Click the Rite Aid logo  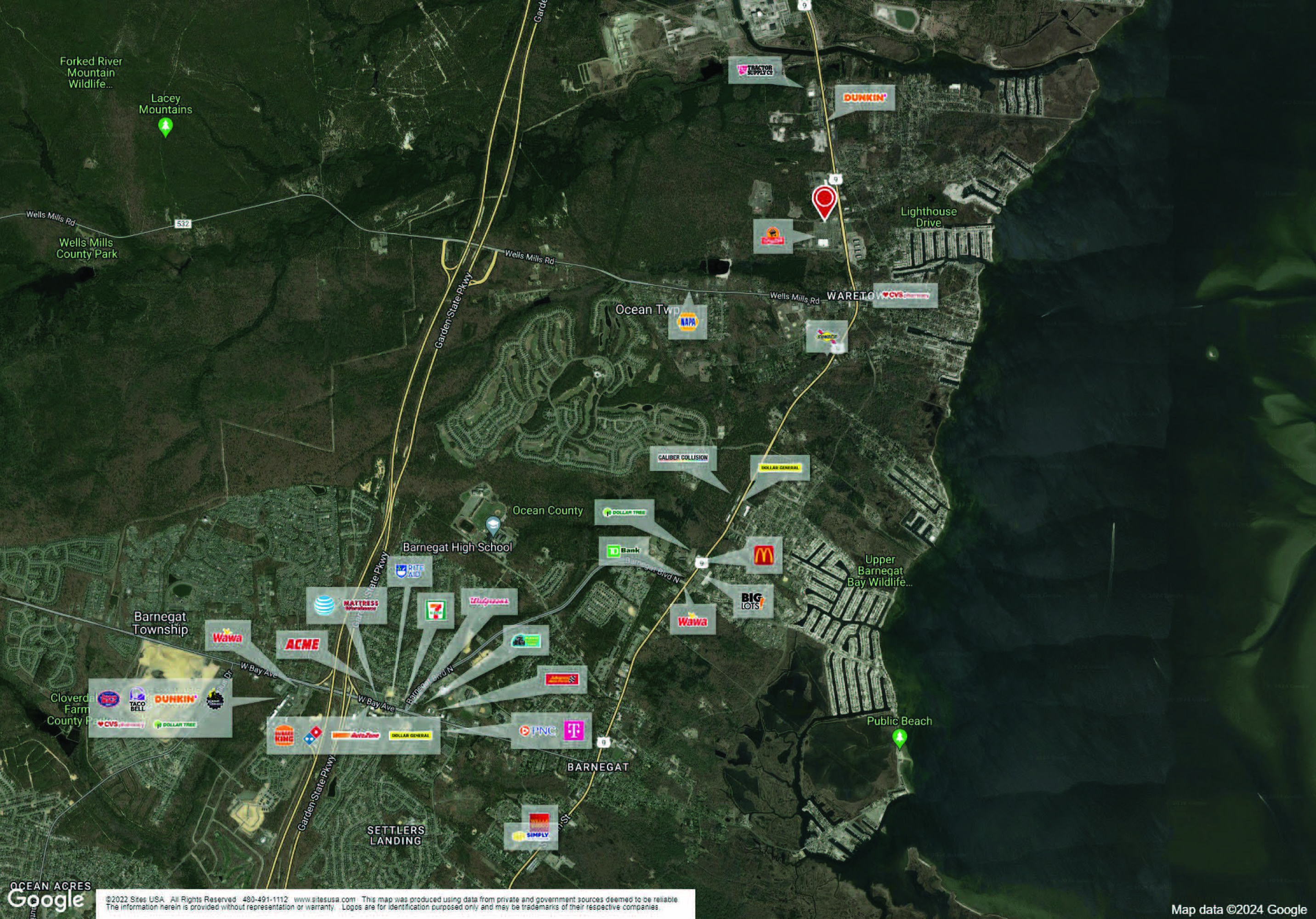coord(410,570)
